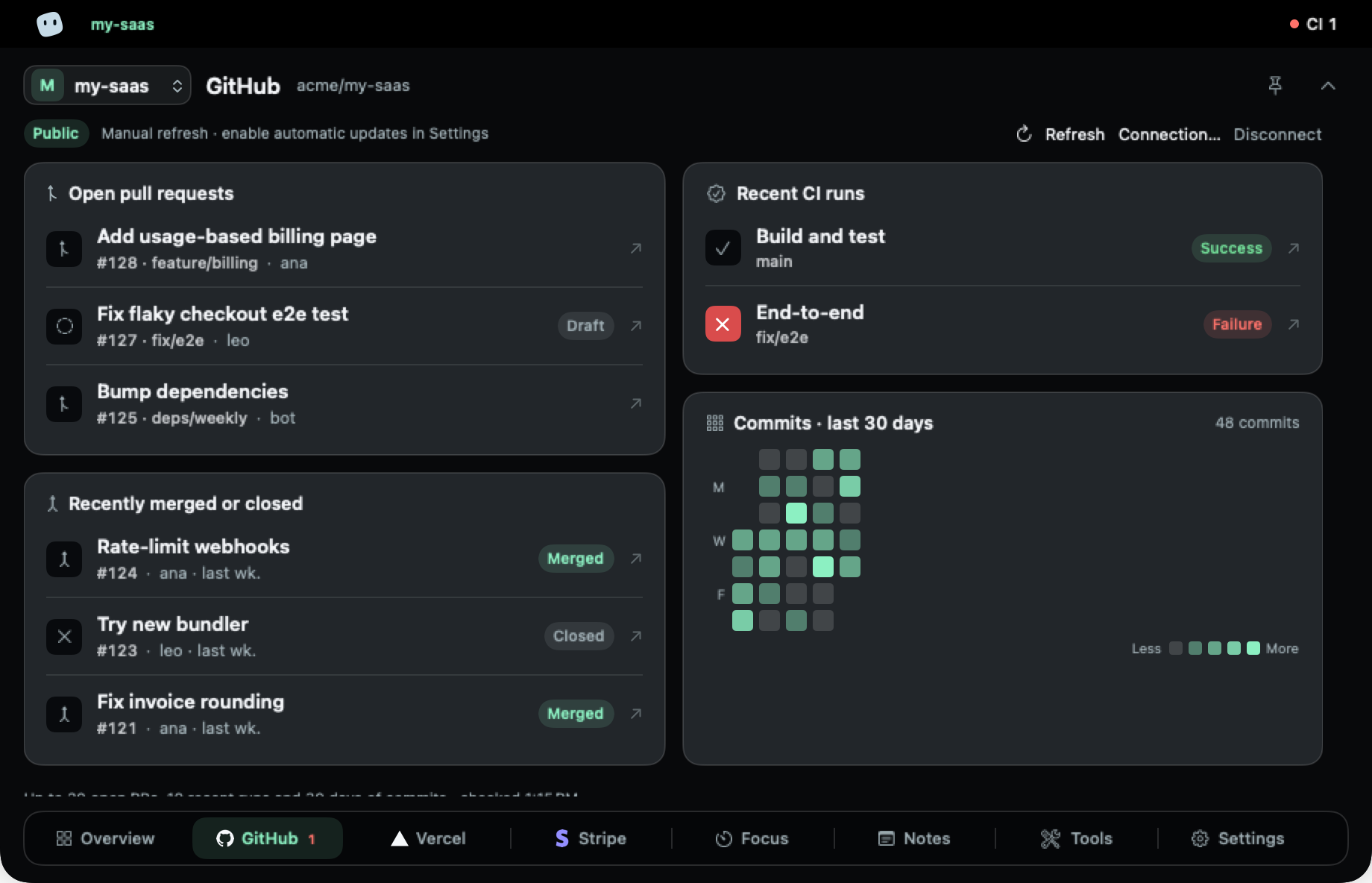
Task: Click Disconnect
Action: point(1277,134)
